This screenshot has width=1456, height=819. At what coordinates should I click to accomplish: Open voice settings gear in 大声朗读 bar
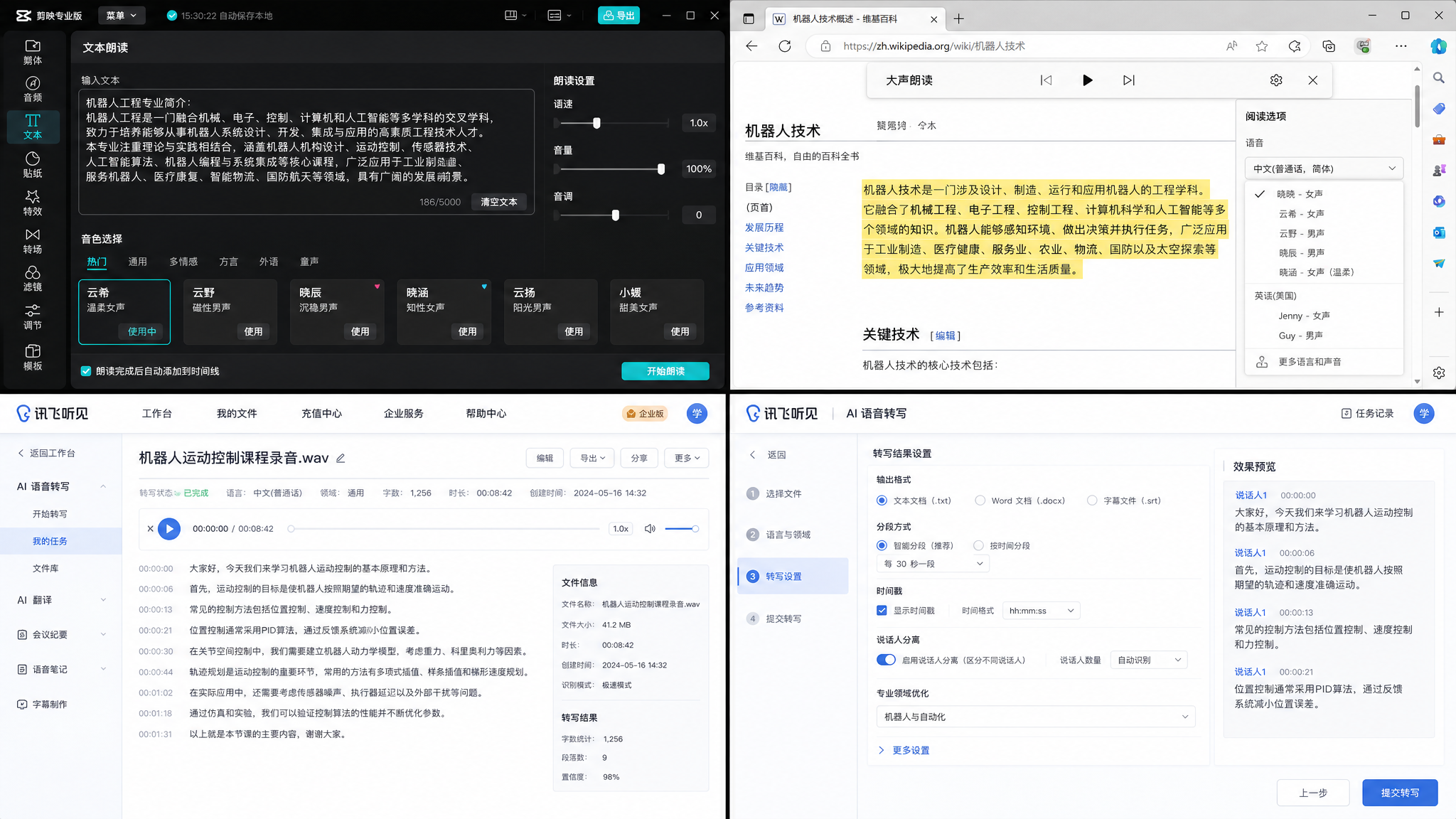(x=1276, y=80)
